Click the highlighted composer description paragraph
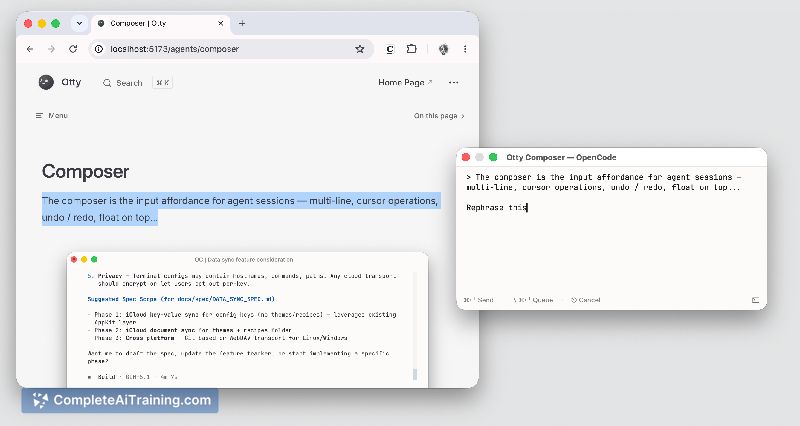This screenshot has width=800, height=426. click(x=240, y=209)
